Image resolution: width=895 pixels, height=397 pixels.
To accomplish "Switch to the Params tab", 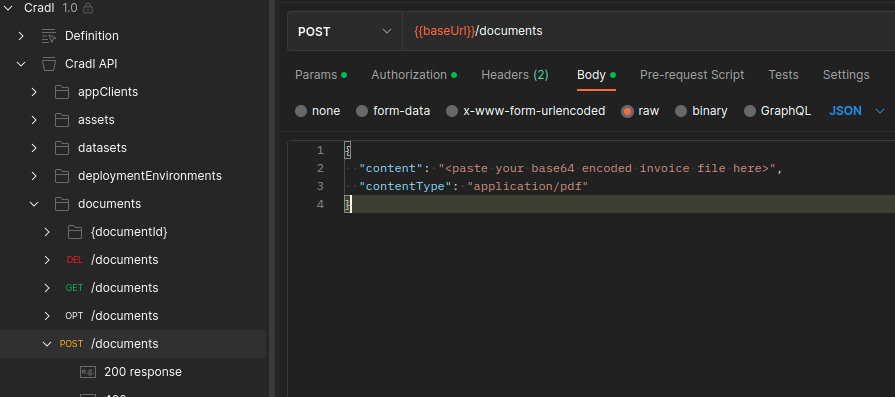I will [321, 75].
